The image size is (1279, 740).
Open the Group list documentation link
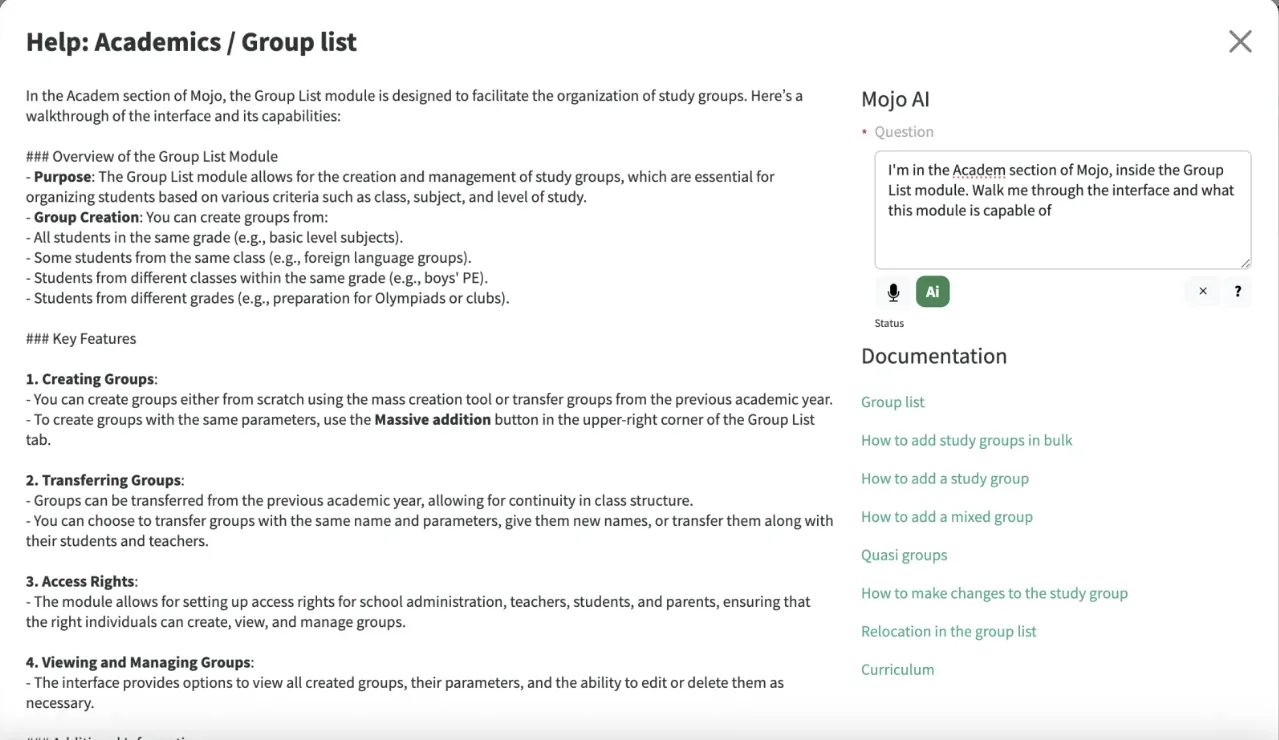point(893,402)
